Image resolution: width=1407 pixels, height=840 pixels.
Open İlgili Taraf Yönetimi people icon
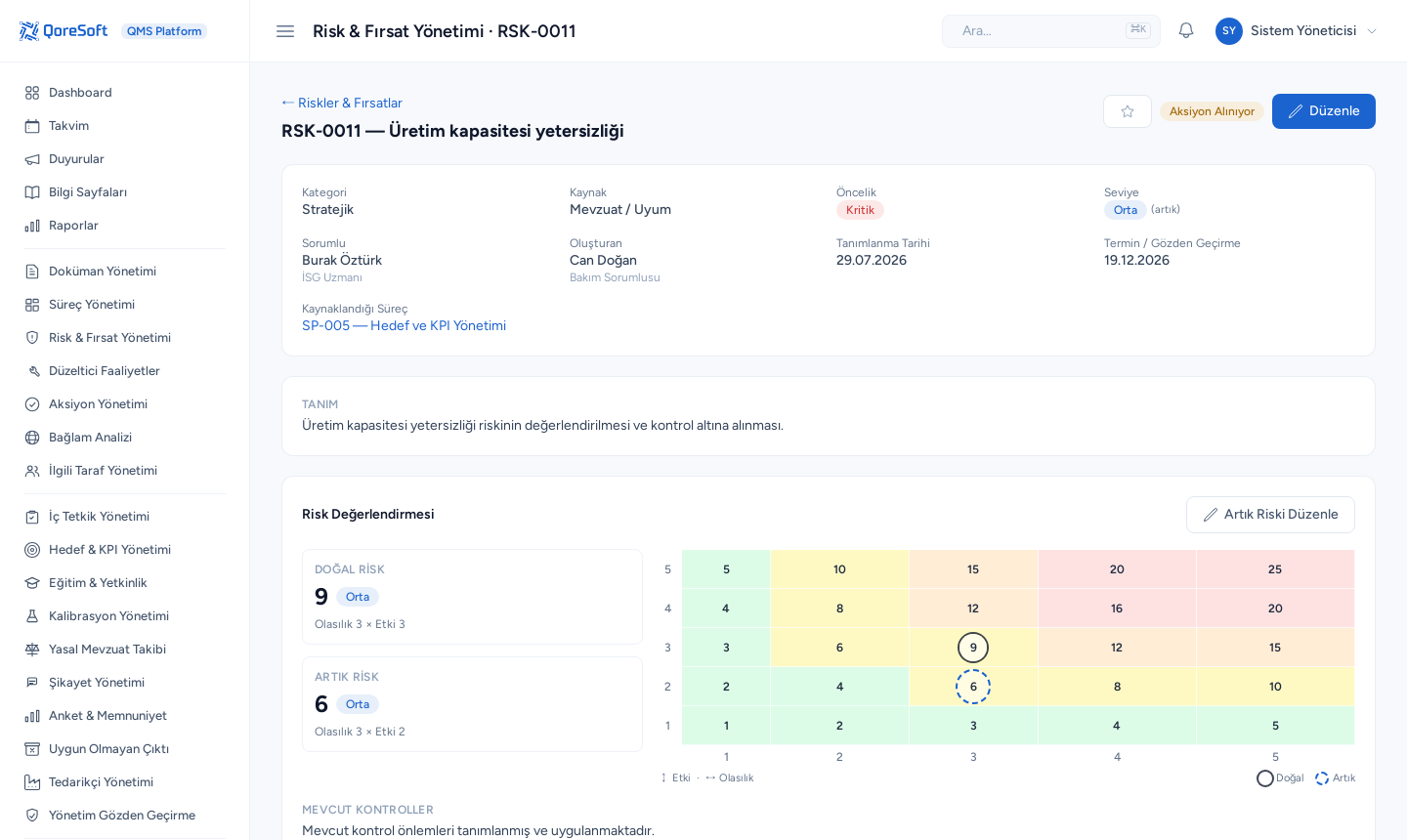[x=32, y=471]
